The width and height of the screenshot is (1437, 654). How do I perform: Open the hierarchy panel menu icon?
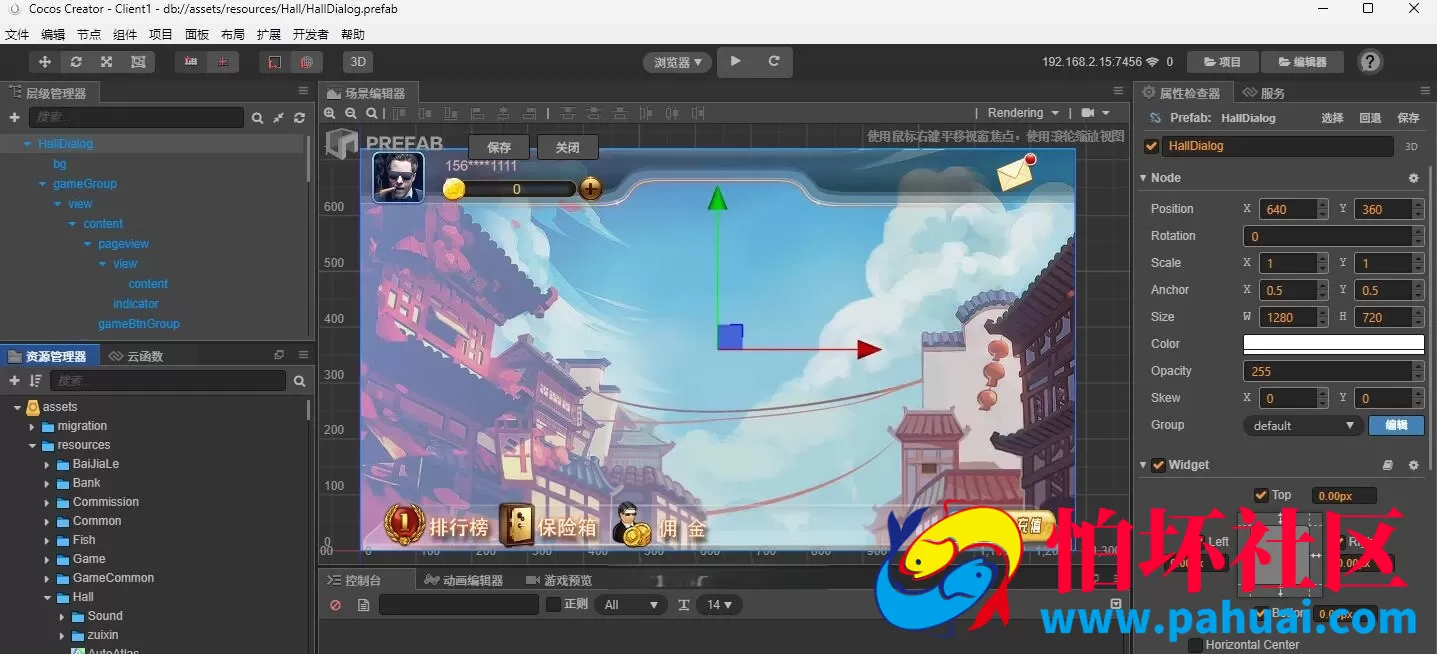click(x=303, y=91)
